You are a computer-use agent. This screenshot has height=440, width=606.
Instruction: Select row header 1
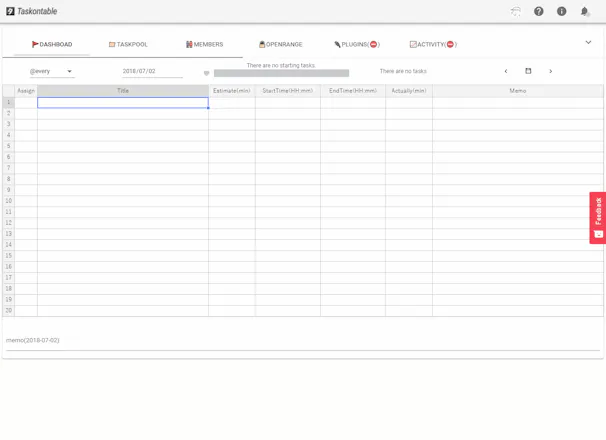9,102
